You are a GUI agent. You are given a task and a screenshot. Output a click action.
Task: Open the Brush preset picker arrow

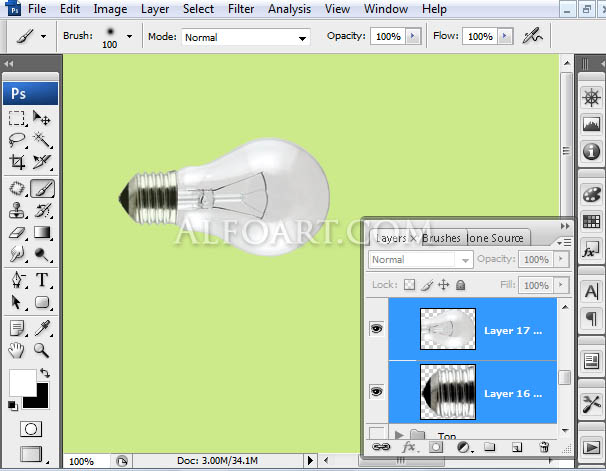(x=129, y=36)
